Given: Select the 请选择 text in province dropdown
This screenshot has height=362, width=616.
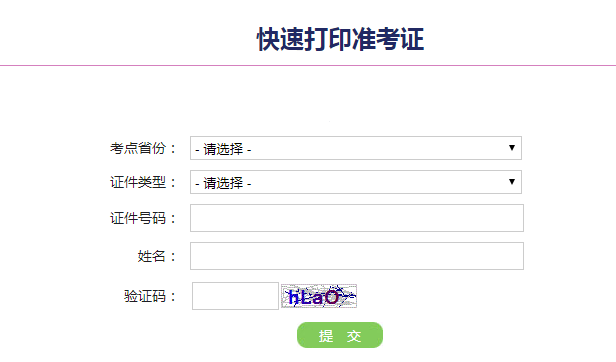Looking at the screenshot, I should point(223,149).
